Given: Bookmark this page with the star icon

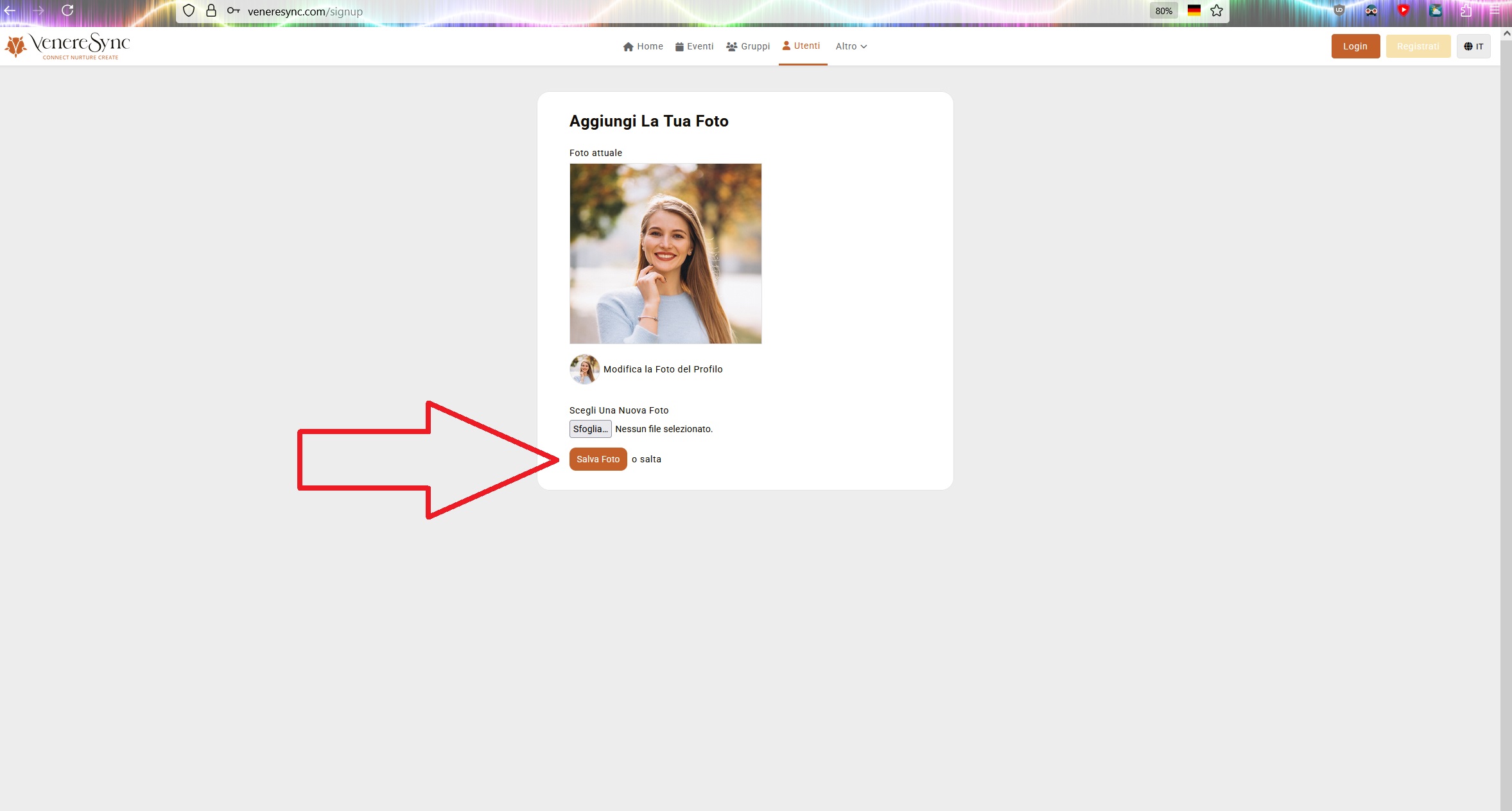Looking at the screenshot, I should coord(1216,11).
